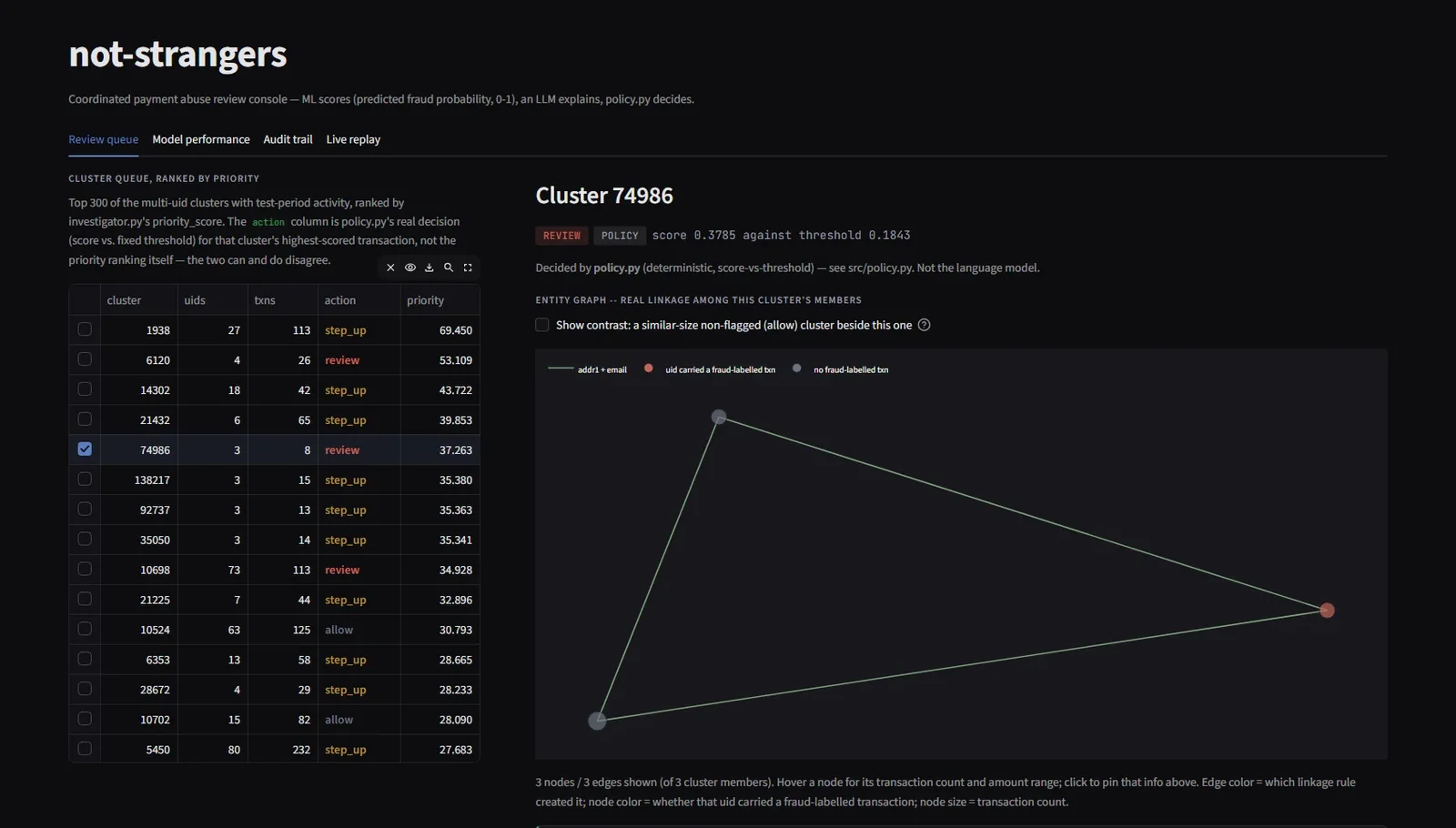Switch to the Audit trail tab

(x=288, y=139)
